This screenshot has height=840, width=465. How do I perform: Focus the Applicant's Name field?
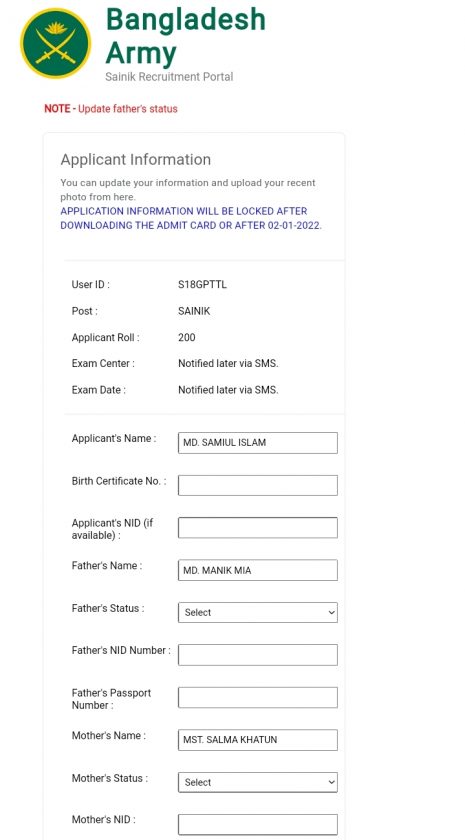(x=258, y=443)
